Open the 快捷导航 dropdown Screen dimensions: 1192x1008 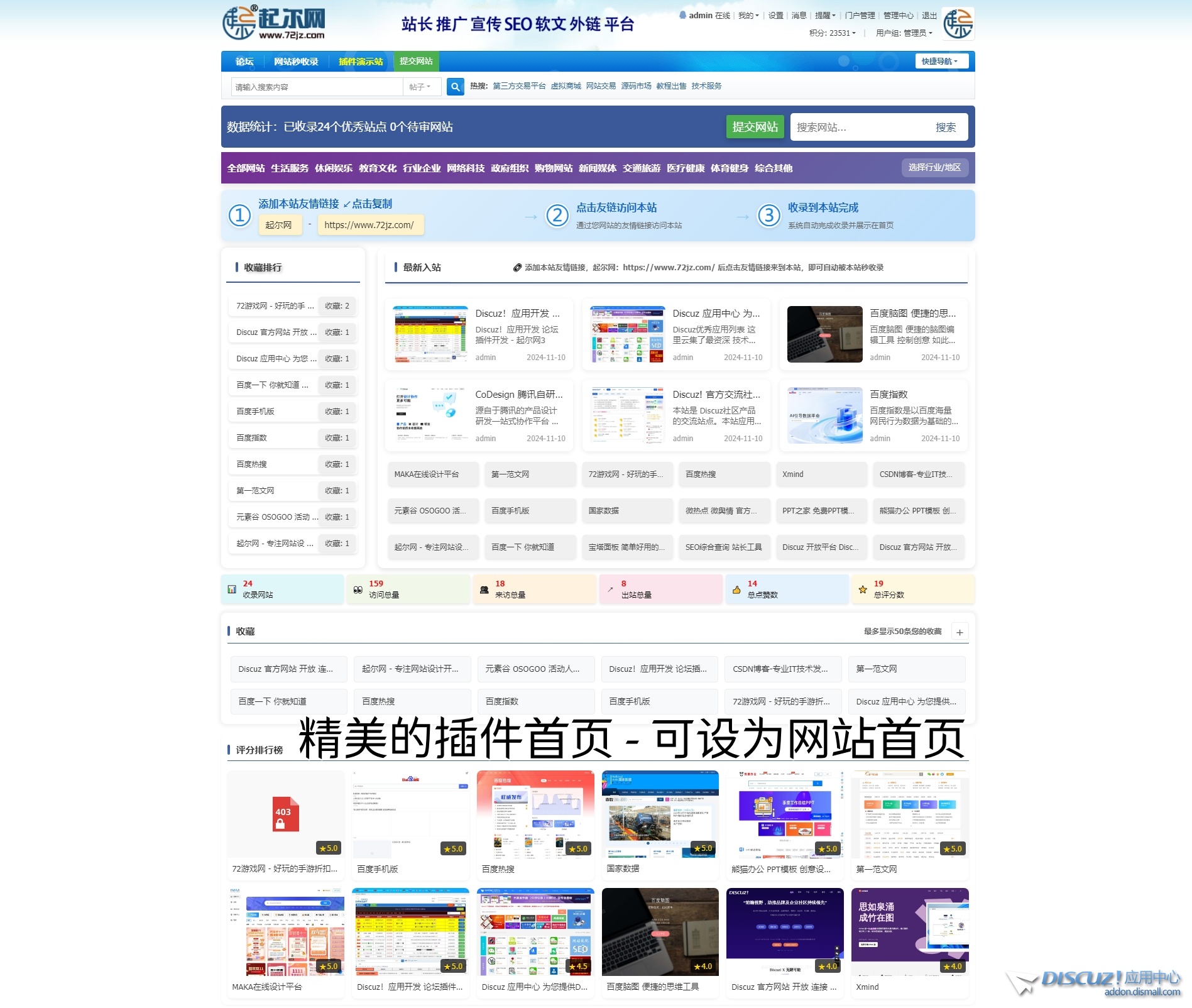point(941,62)
